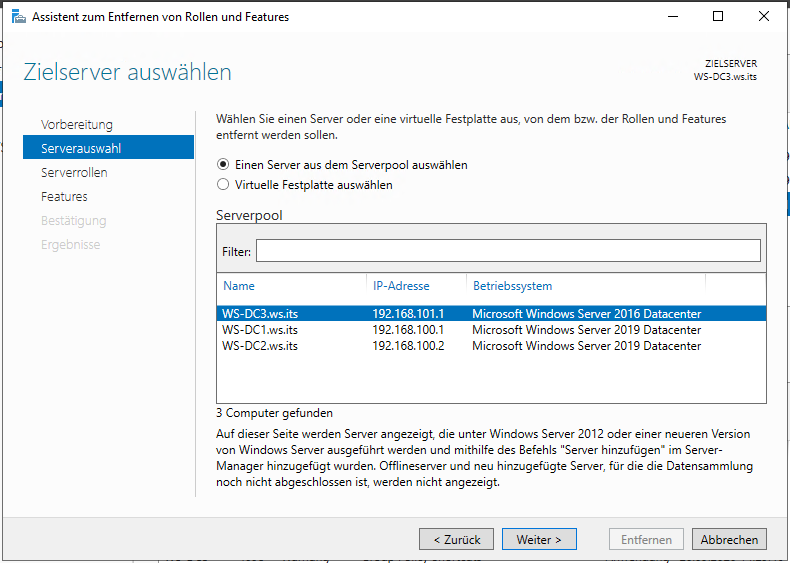Image resolution: width=790 pixels, height=563 pixels.
Task: Click IP address 192.168.100.2
Action: (408, 346)
